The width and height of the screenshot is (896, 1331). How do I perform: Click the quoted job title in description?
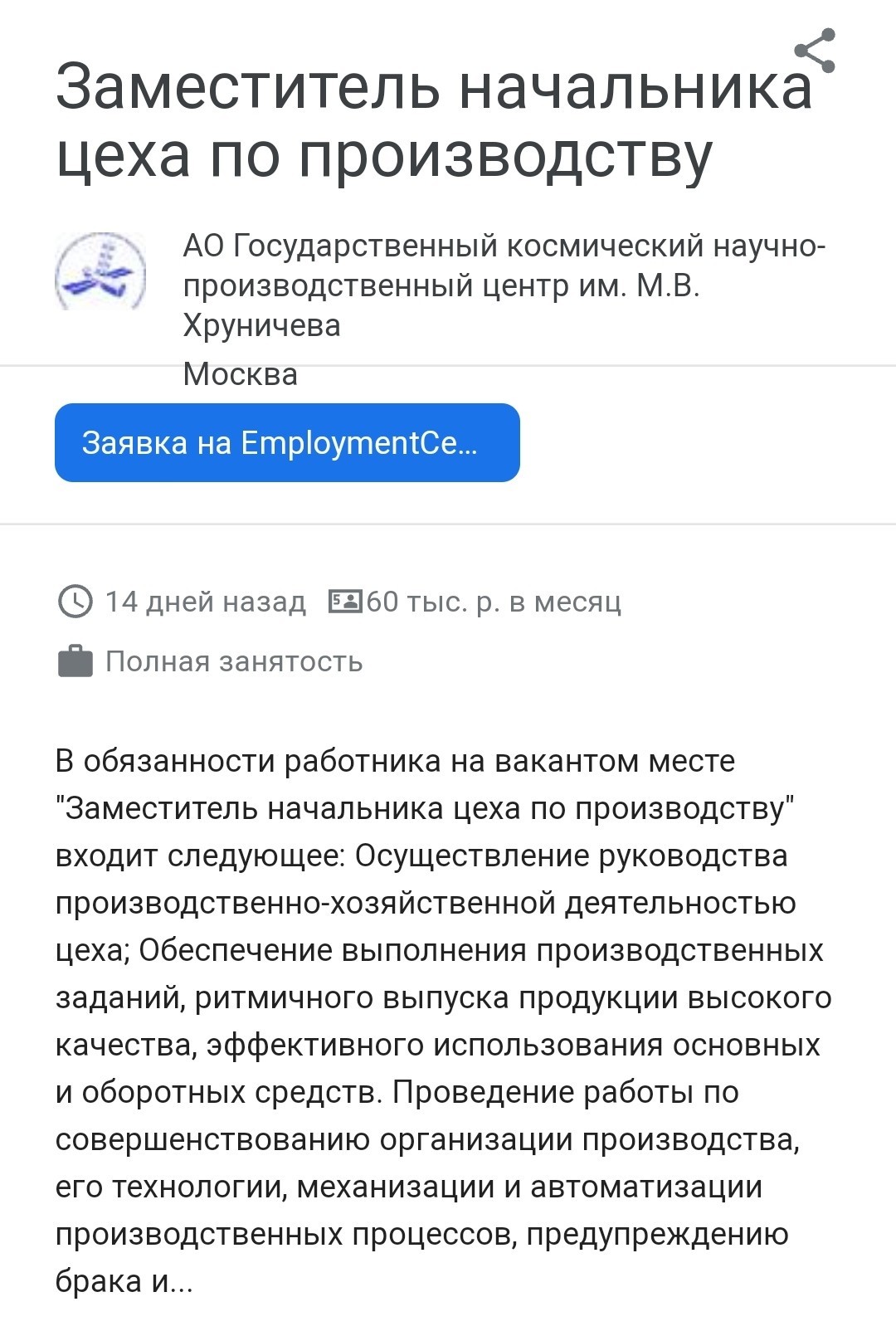425,807
